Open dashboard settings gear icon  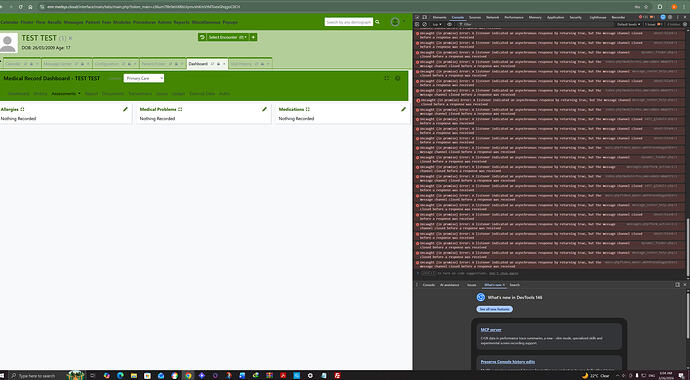398,78
